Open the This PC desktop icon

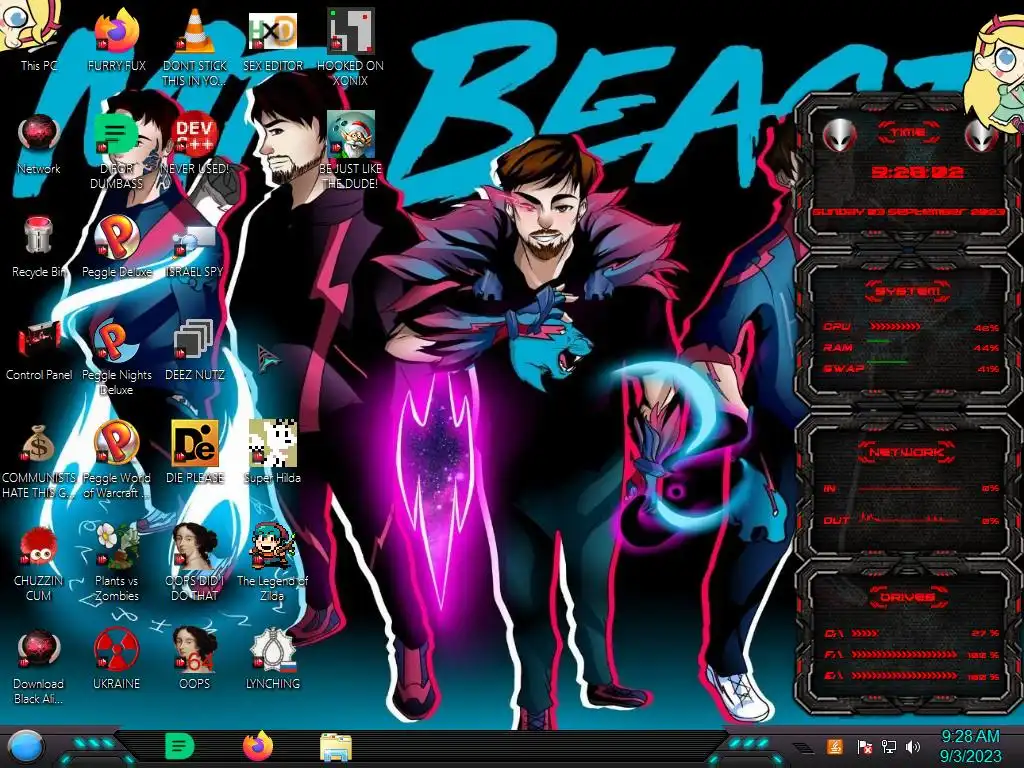tap(39, 36)
